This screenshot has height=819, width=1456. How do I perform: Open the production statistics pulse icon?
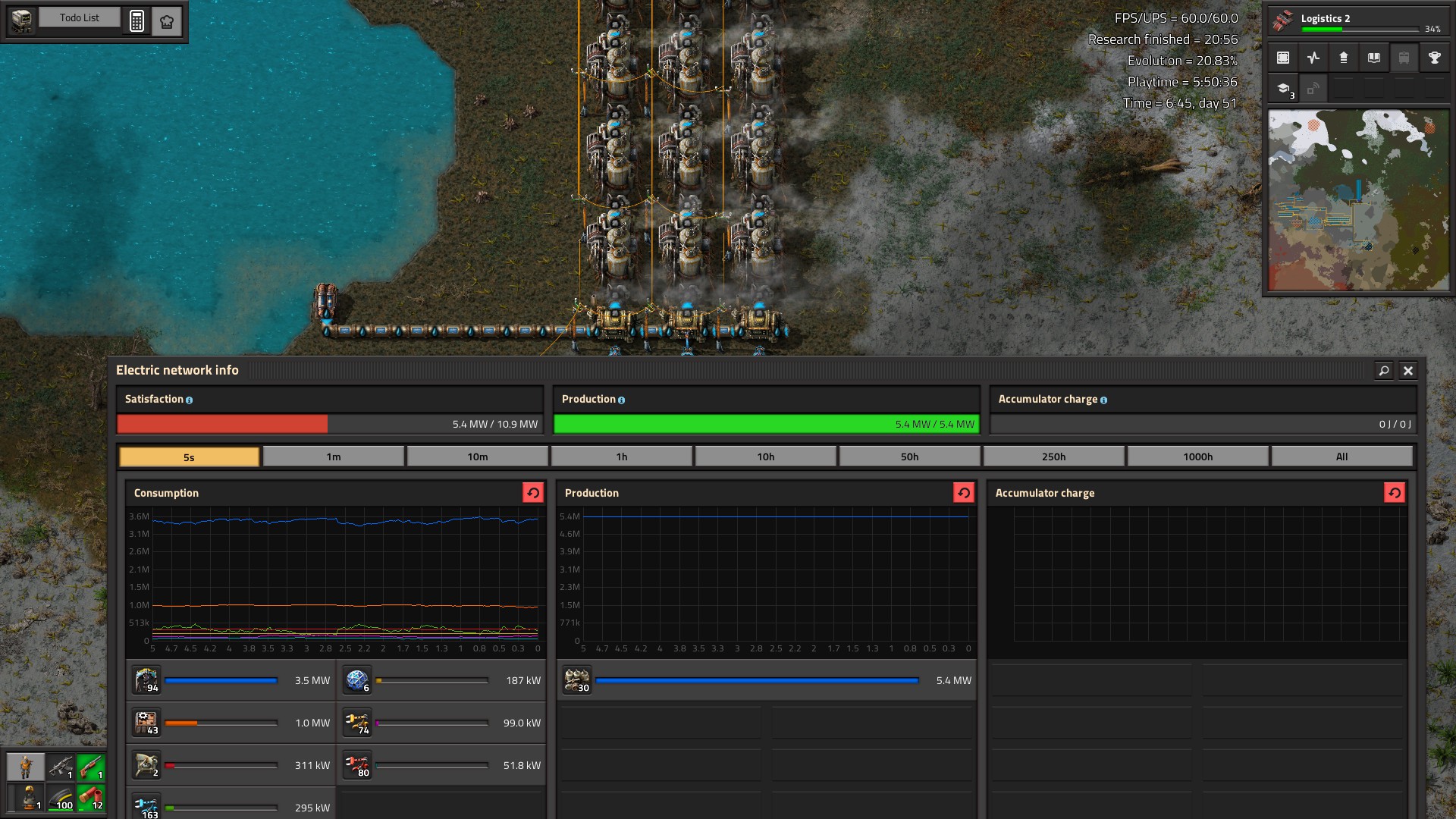click(x=1313, y=58)
